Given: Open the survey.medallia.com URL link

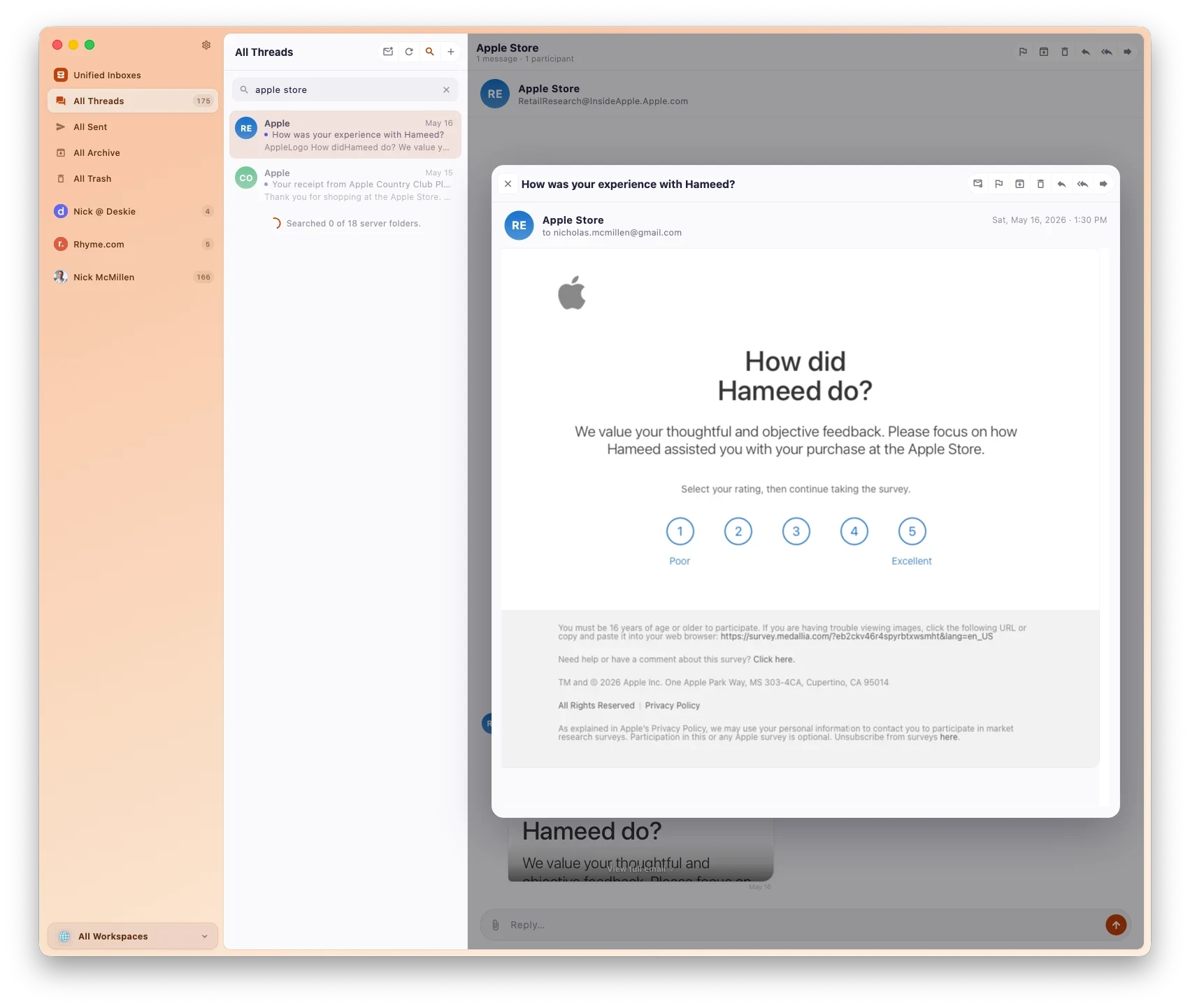Looking at the screenshot, I should [x=856, y=636].
